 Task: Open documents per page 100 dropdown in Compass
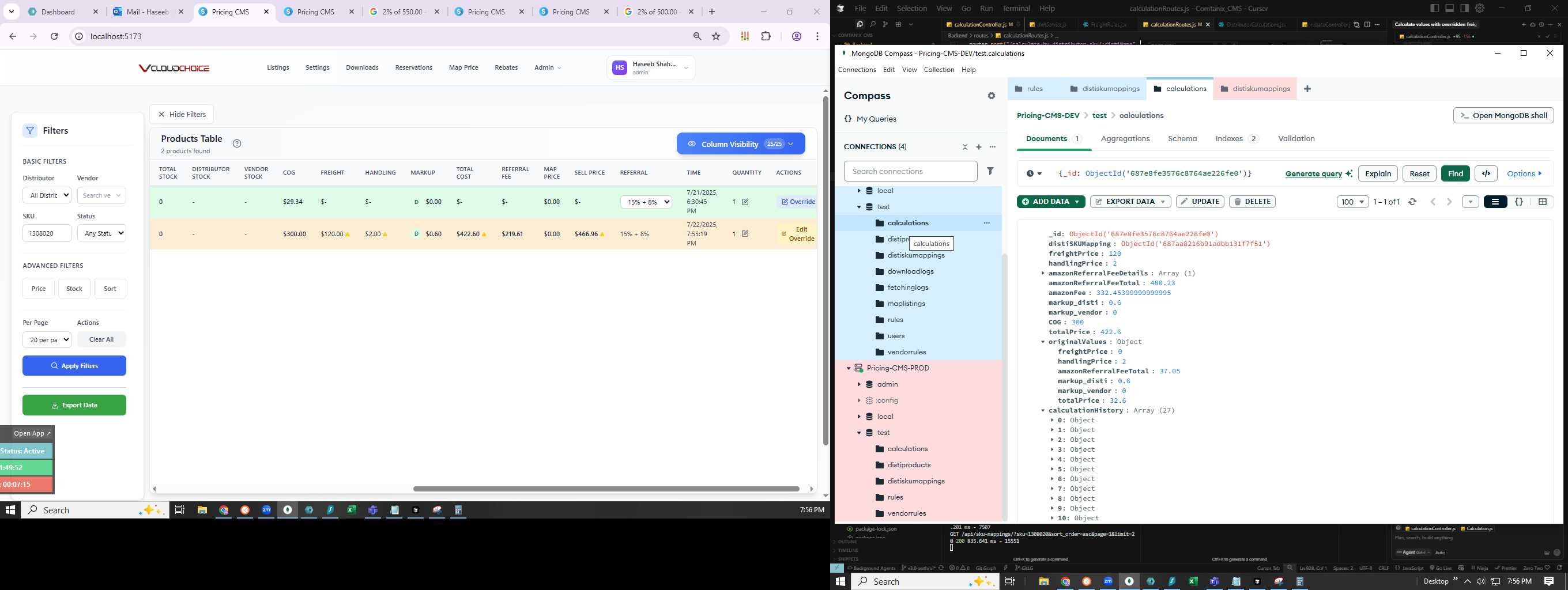(1352, 202)
